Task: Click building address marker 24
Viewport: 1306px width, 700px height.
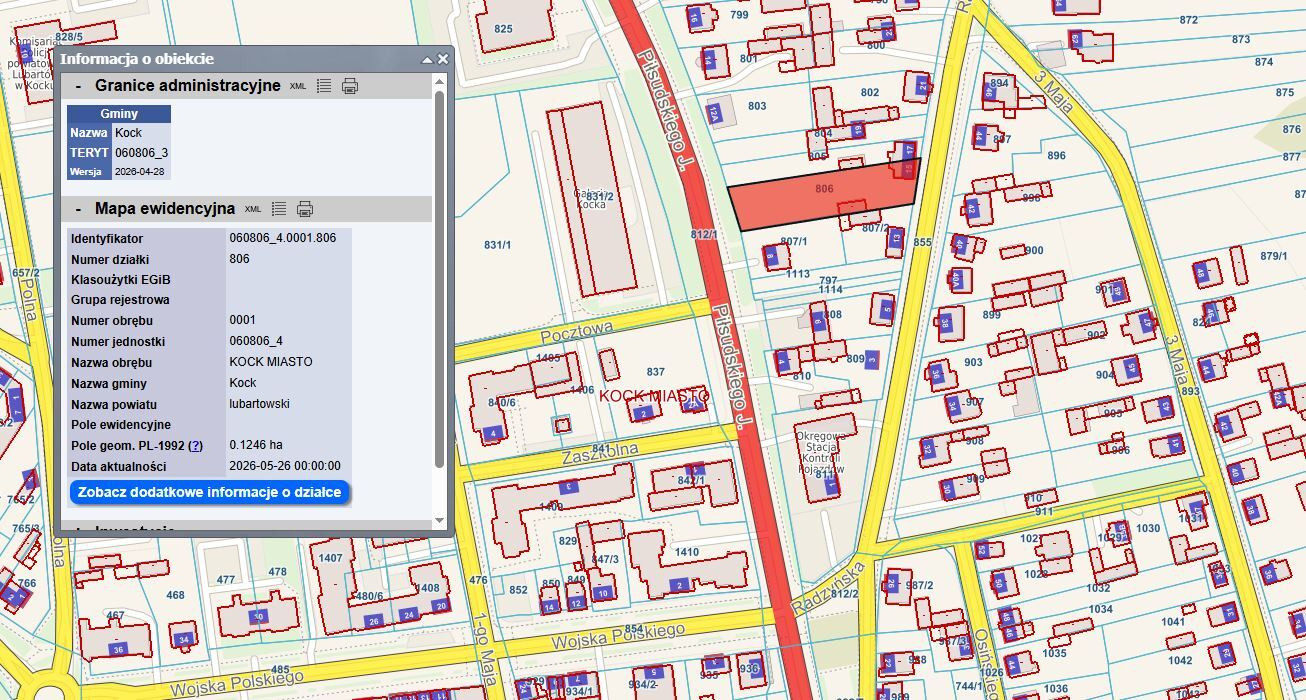Action: click(408, 614)
